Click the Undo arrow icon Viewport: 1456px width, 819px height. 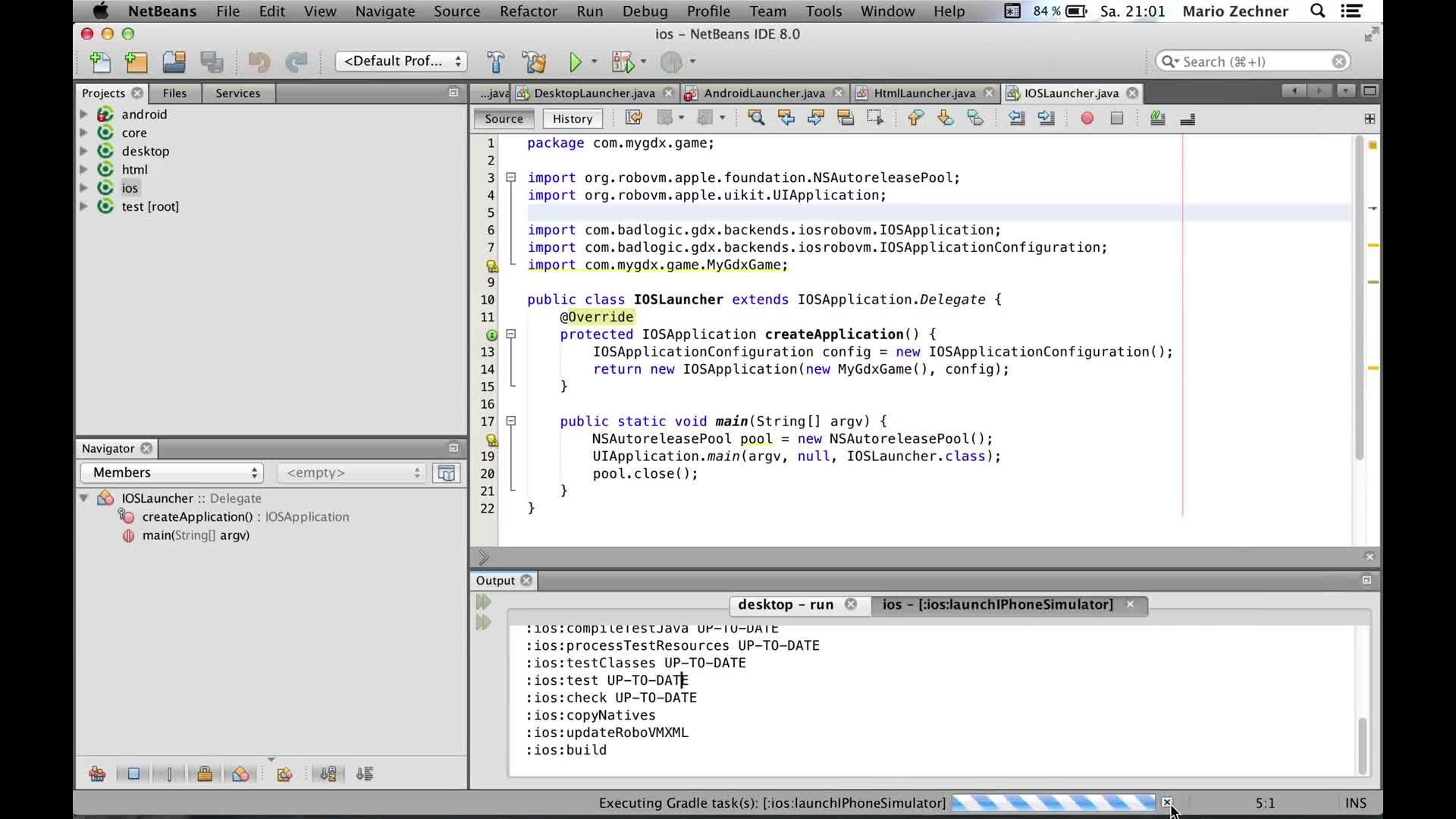point(259,61)
